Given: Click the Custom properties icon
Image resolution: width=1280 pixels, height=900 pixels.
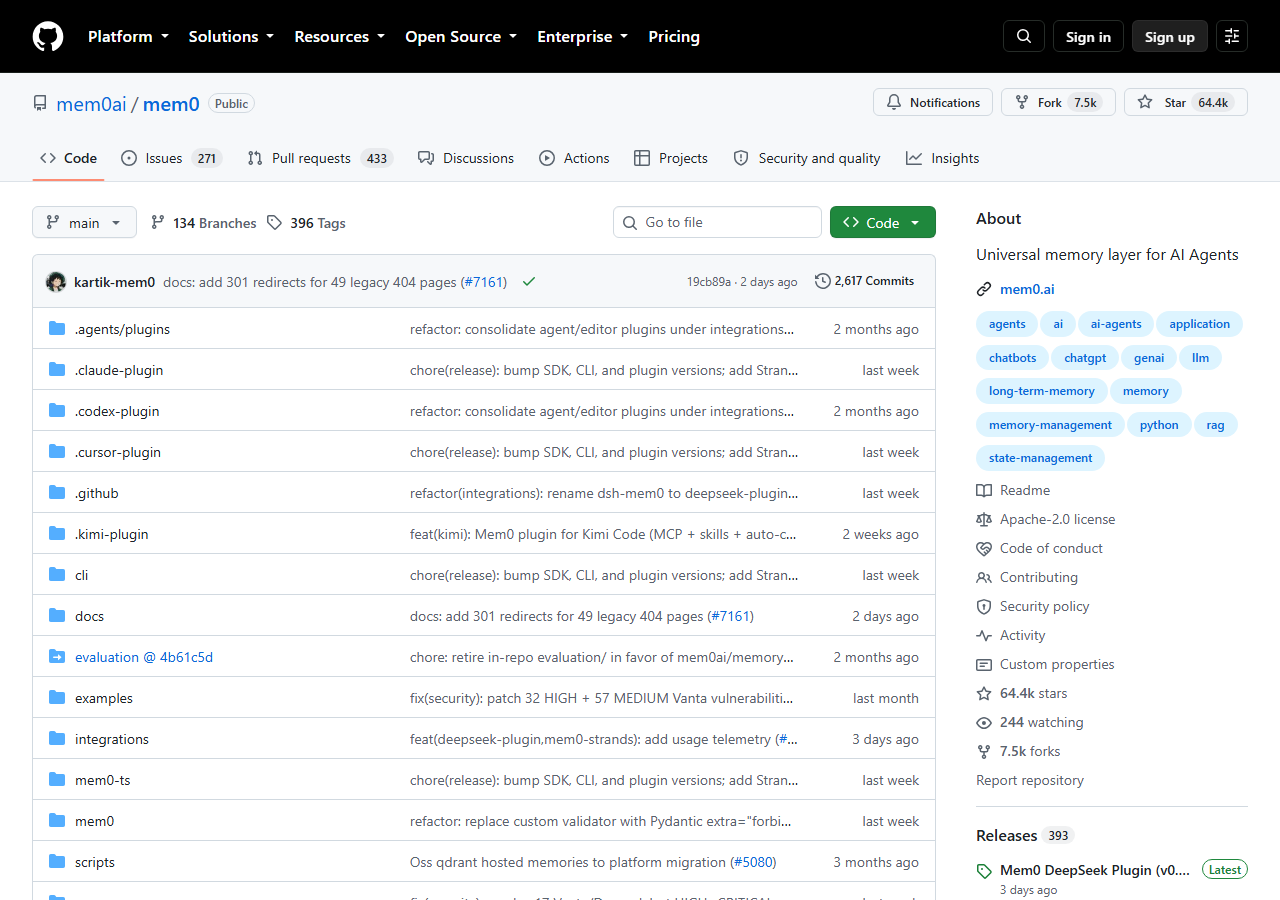Looking at the screenshot, I should tap(984, 664).
